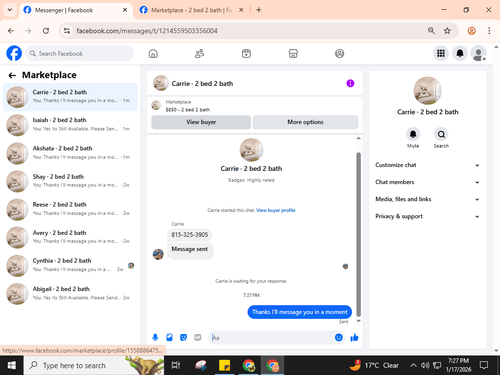Expand Chat members section

(427, 182)
